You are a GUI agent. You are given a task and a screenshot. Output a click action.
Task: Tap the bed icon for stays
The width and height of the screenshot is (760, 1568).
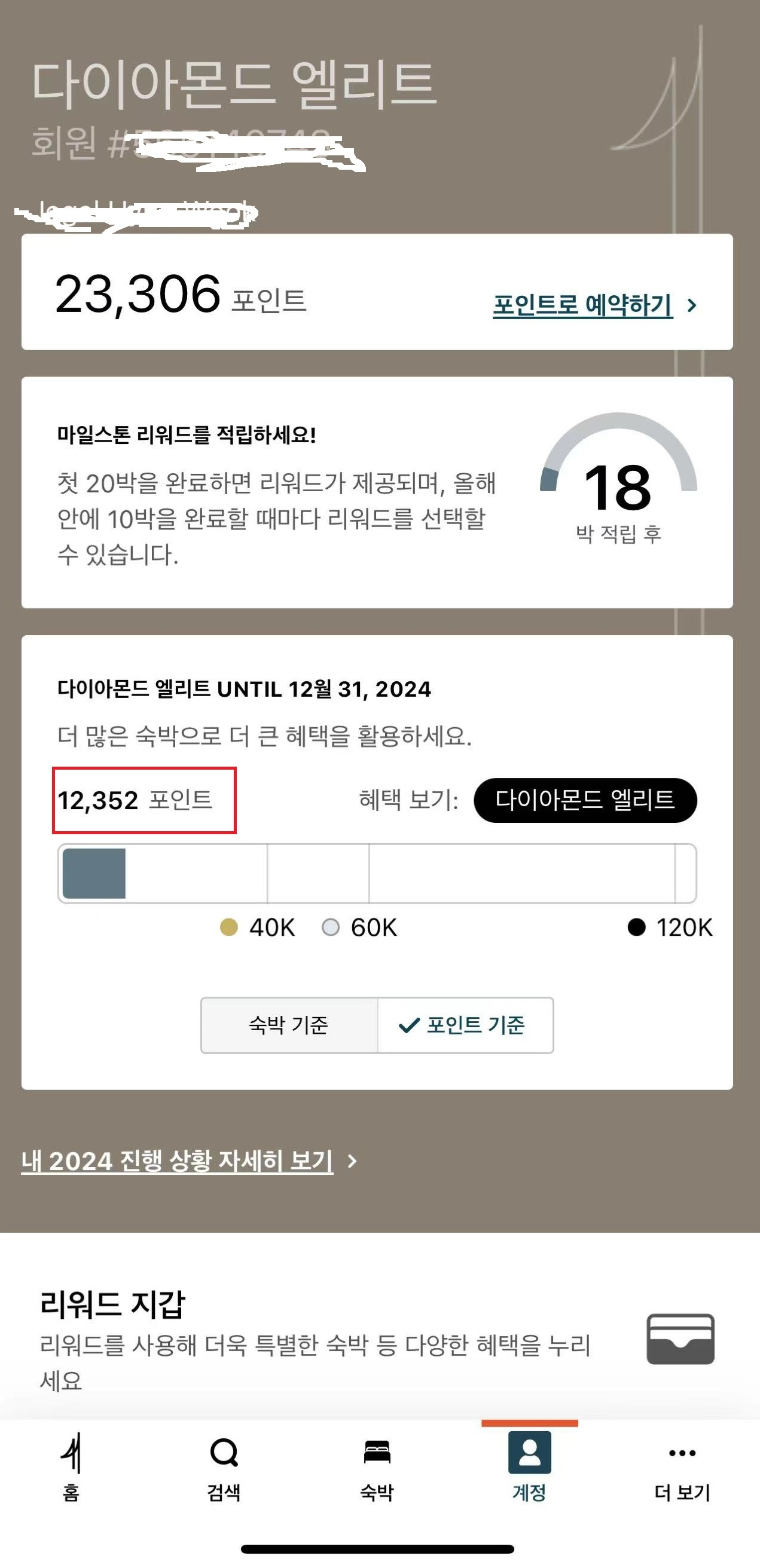[x=377, y=1452]
